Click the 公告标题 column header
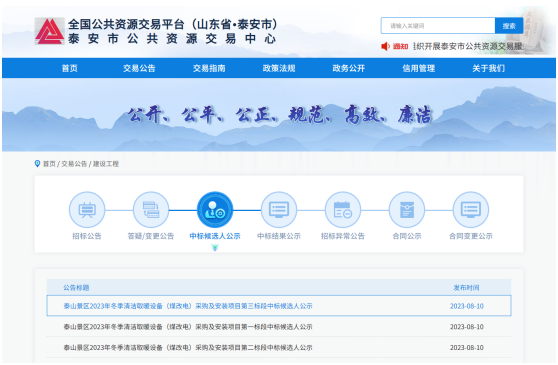 coord(76,287)
